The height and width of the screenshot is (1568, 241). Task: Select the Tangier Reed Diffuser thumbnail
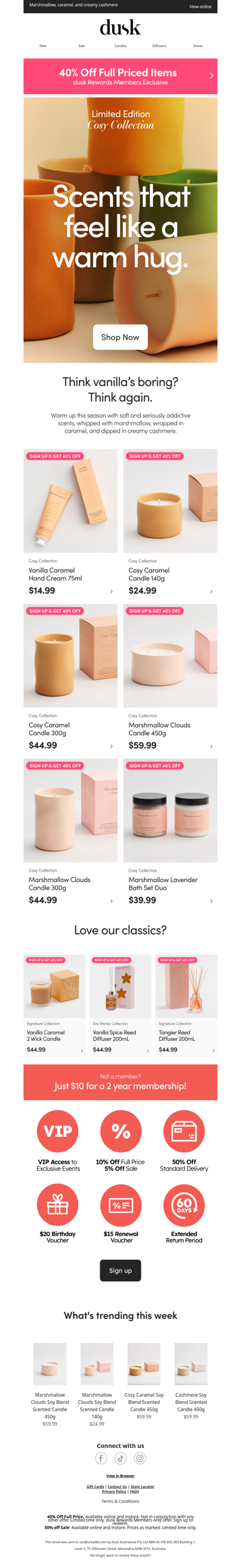[x=186, y=986]
